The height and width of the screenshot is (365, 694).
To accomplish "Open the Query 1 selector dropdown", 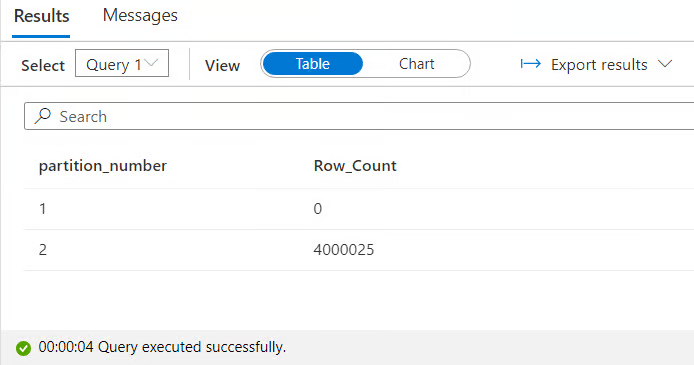I will pyautogui.click(x=122, y=63).
